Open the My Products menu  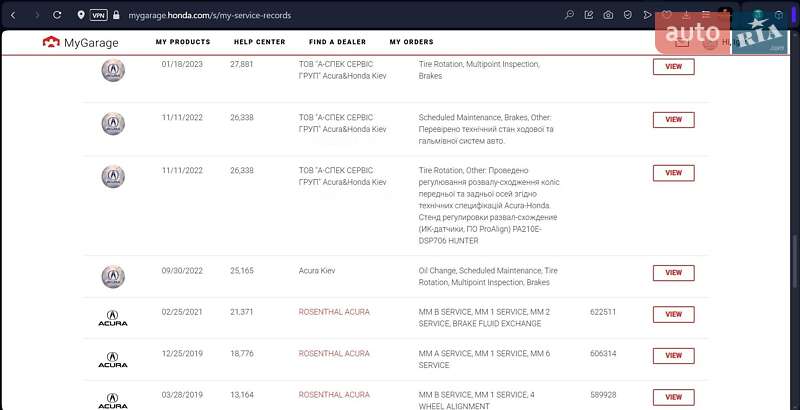tap(183, 42)
